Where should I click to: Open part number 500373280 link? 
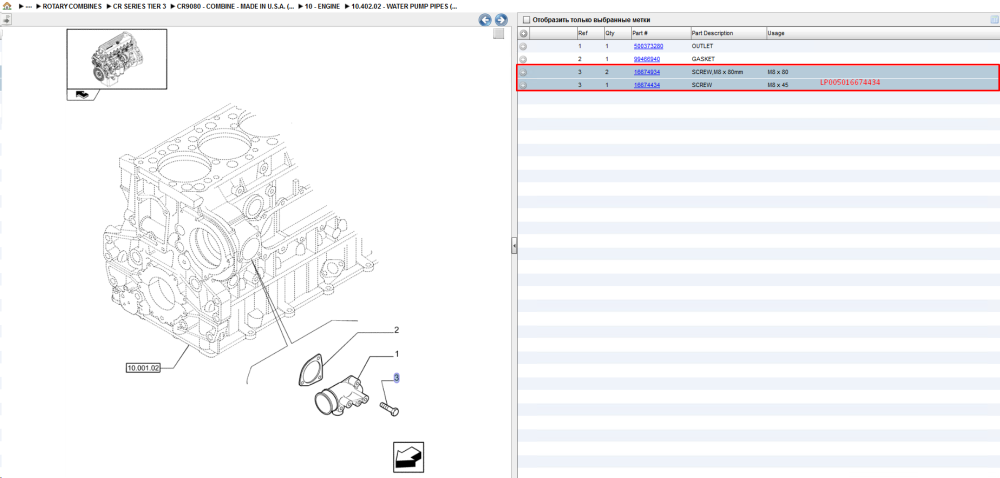(648, 47)
